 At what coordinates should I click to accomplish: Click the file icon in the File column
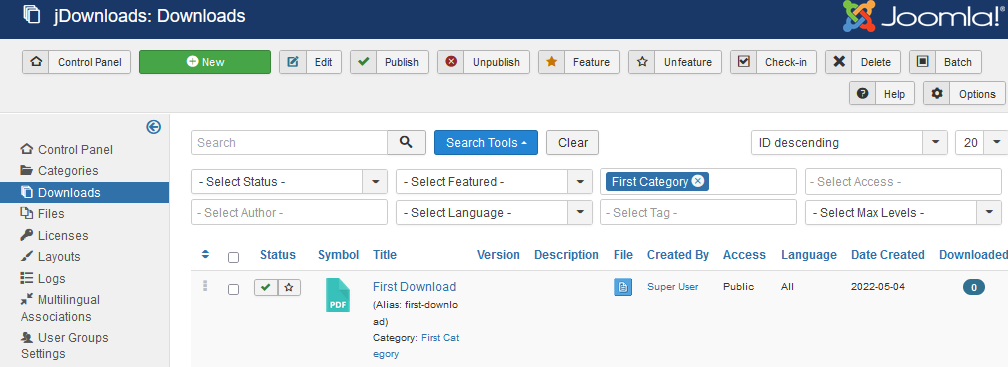click(x=622, y=287)
